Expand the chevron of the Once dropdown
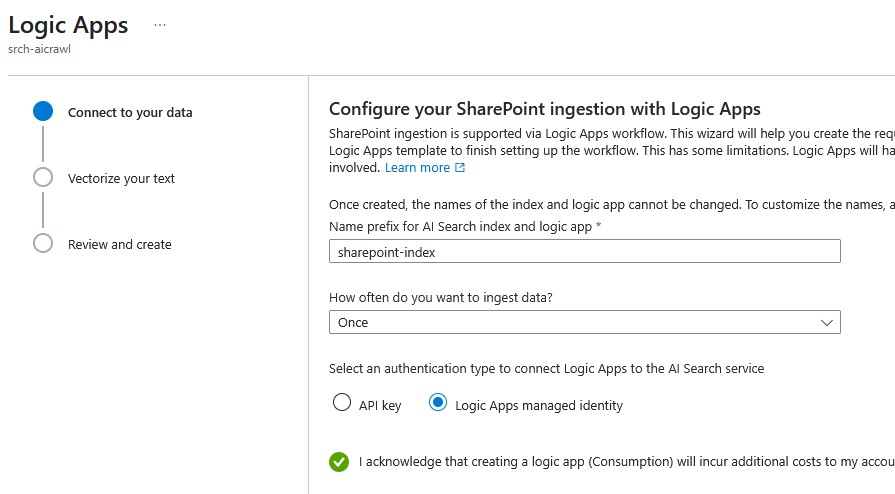This screenshot has width=895, height=494. [827, 323]
